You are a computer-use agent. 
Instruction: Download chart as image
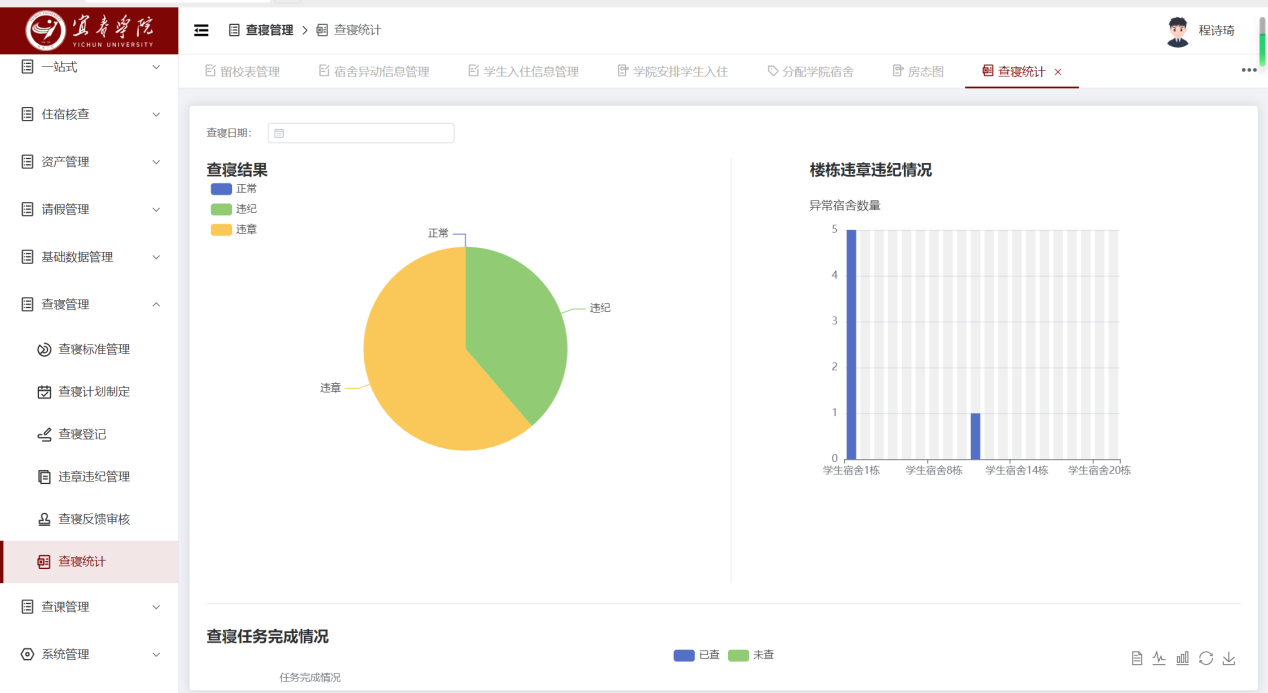pos(1230,658)
